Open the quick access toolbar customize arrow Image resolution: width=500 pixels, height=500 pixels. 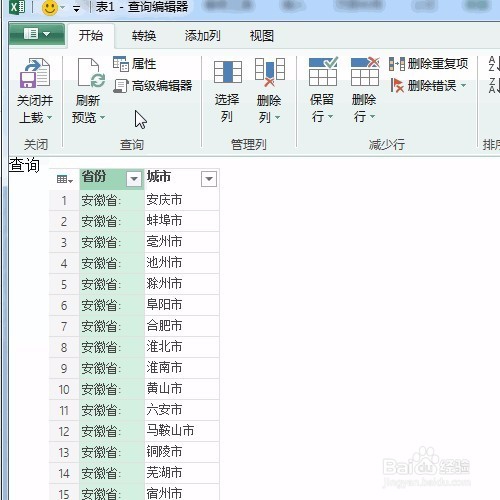76,9
